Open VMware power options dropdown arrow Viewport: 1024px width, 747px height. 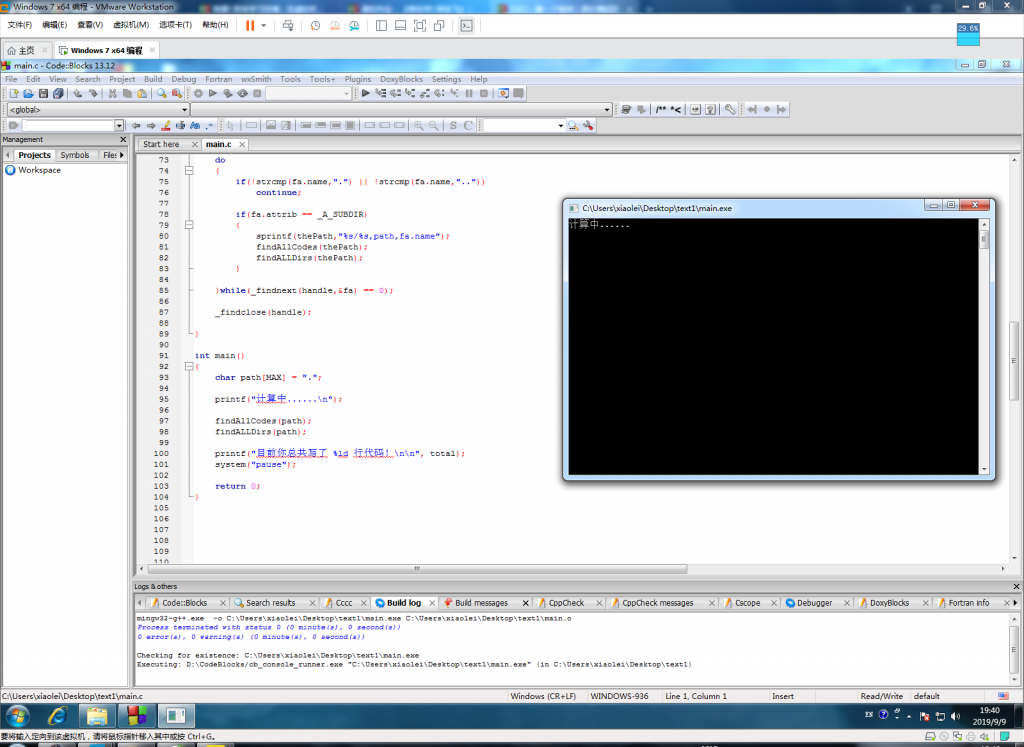[264, 25]
